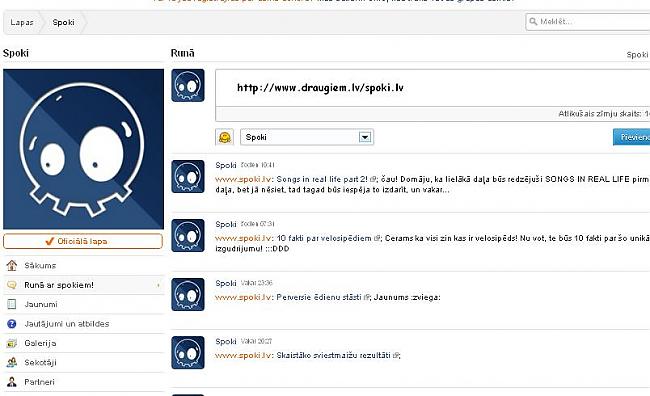Click the Partneri person icon
The width and height of the screenshot is (650, 396).
[12, 382]
